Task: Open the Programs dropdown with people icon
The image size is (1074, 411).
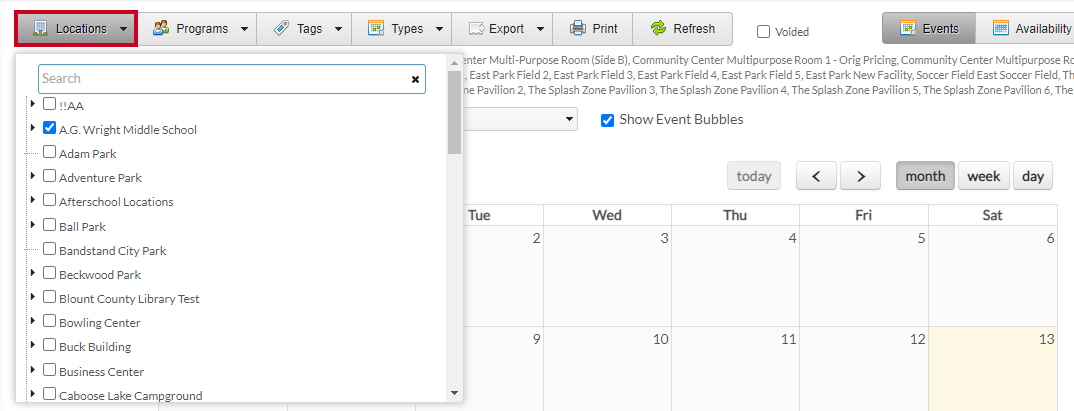Action: pyautogui.click(x=200, y=29)
